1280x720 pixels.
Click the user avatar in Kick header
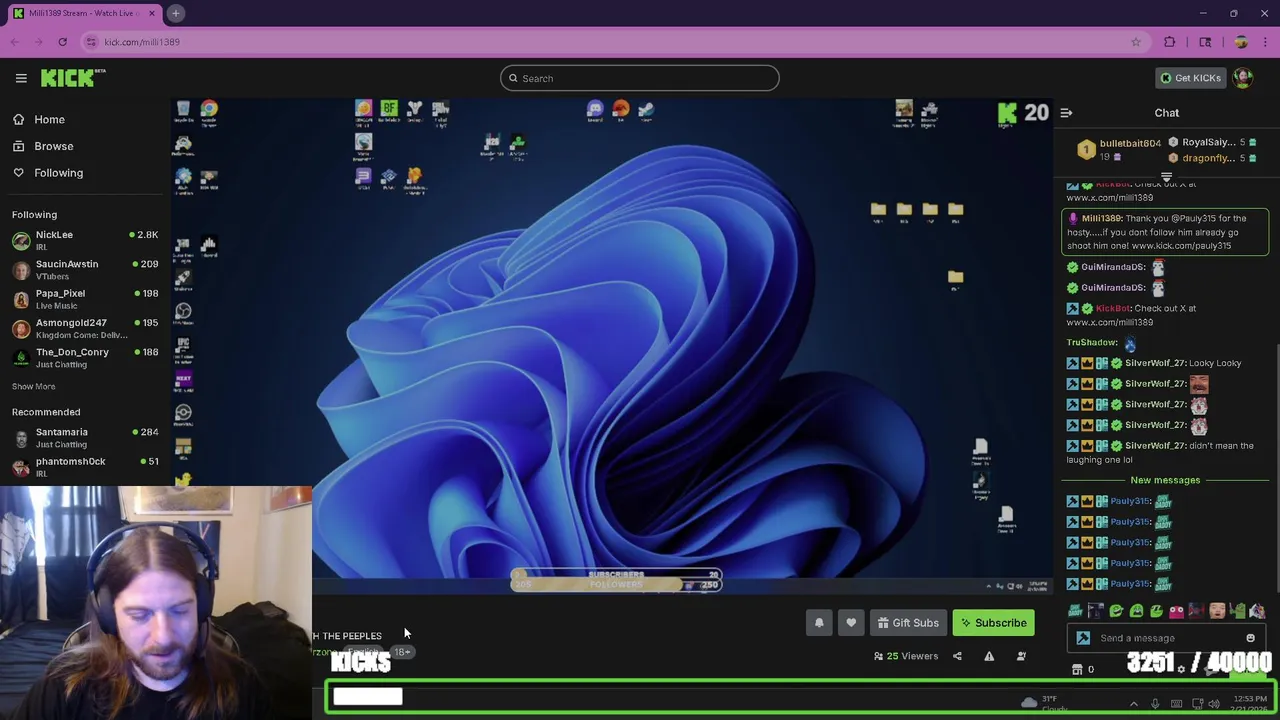(x=1243, y=78)
